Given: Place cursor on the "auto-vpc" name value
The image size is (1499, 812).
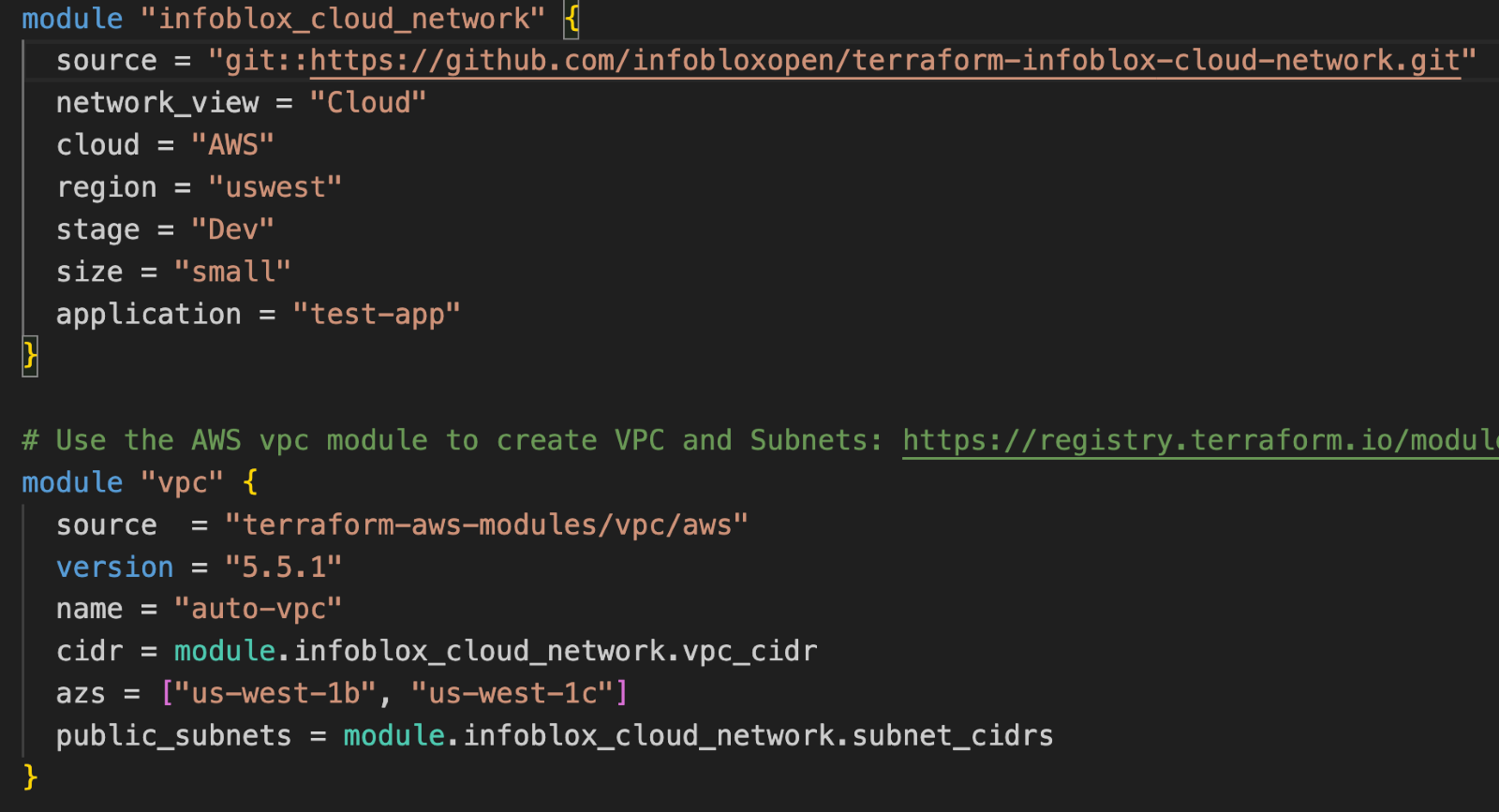Looking at the screenshot, I should click(258, 610).
